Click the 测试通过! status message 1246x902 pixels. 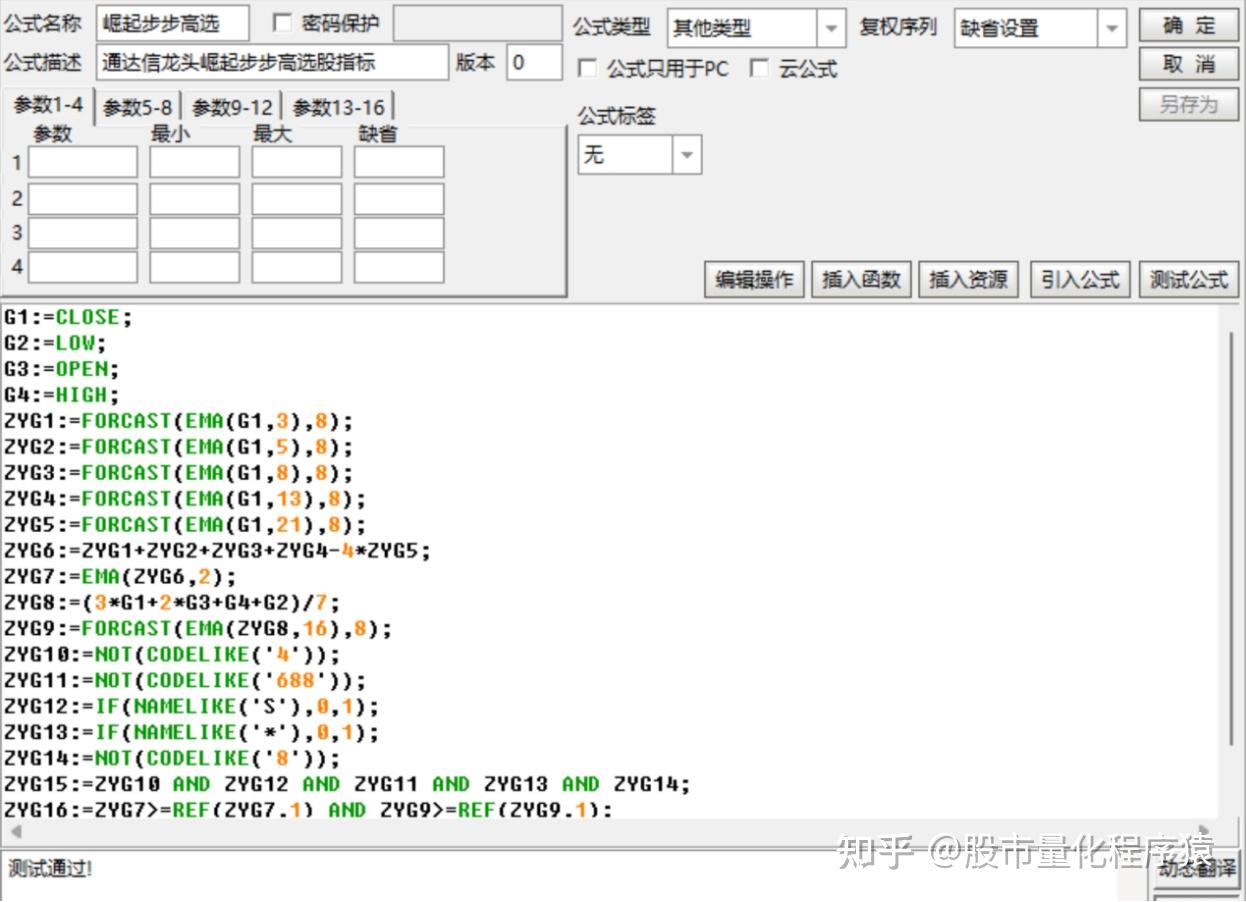coord(50,868)
